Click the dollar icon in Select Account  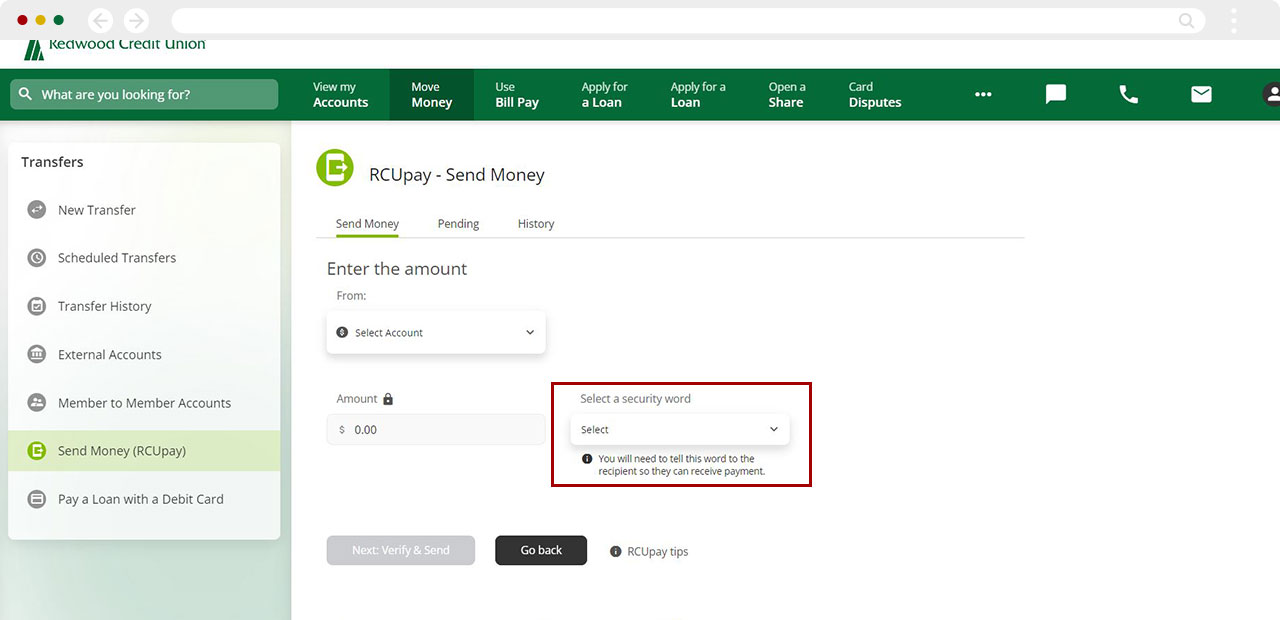pos(343,333)
